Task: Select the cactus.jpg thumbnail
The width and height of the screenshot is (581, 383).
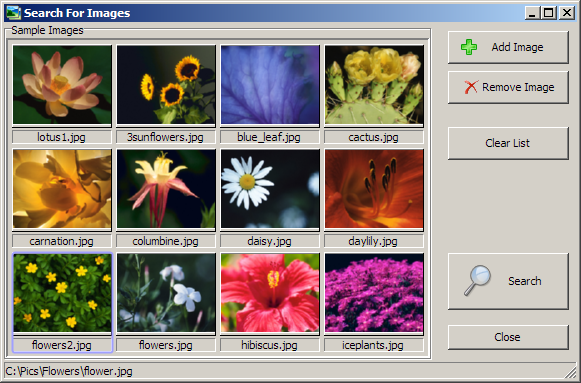Action: click(374, 85)
